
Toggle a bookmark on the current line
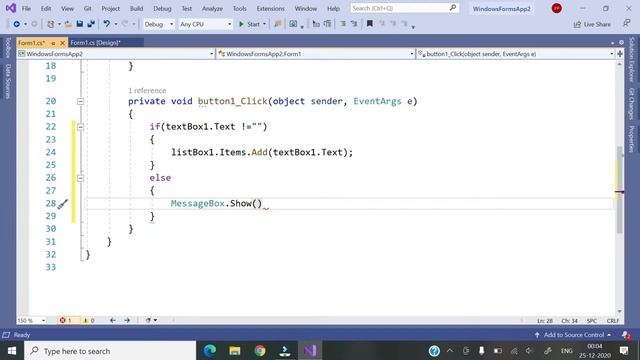click(x=369, y=24)
